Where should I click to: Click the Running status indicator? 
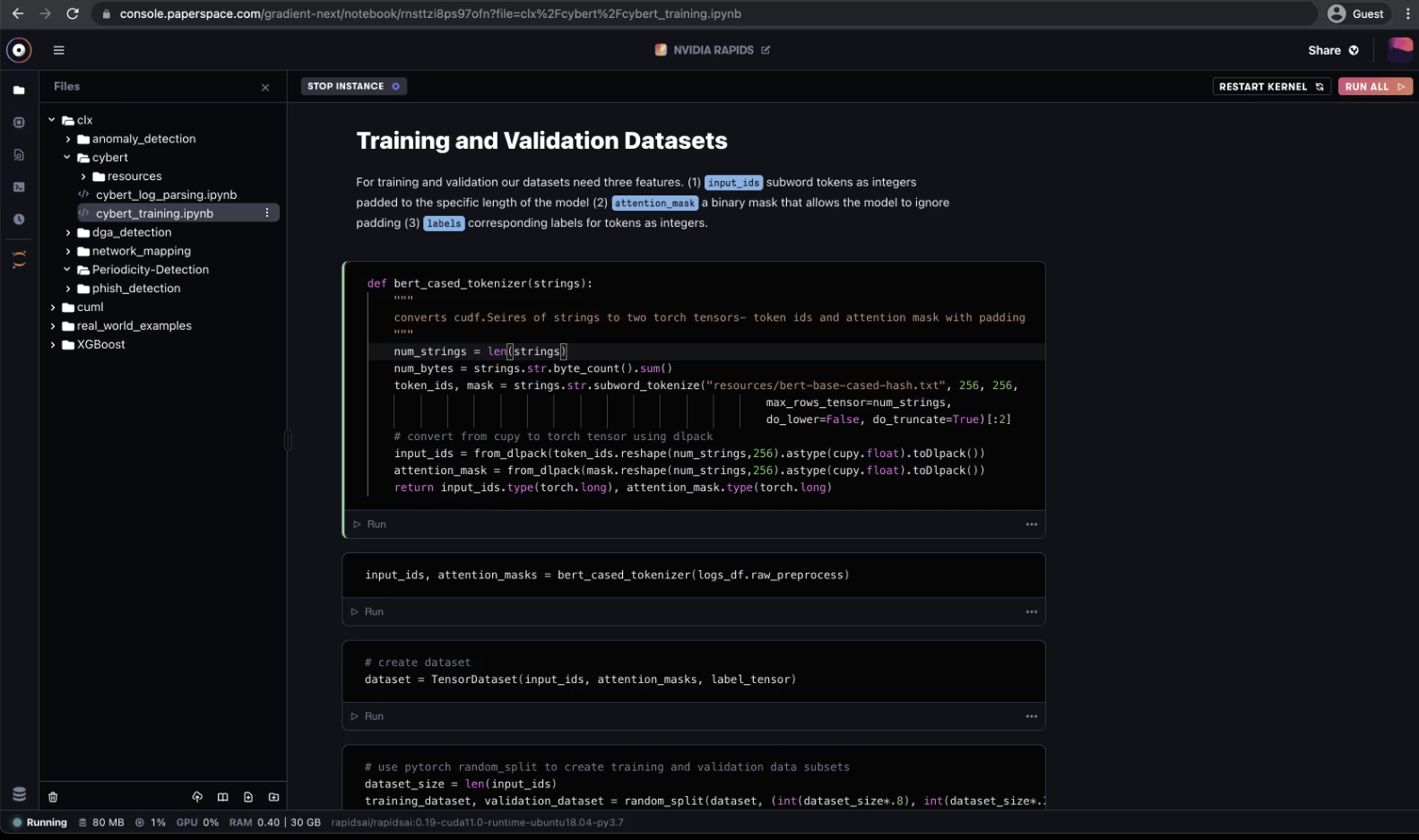(x=39, y=822)
